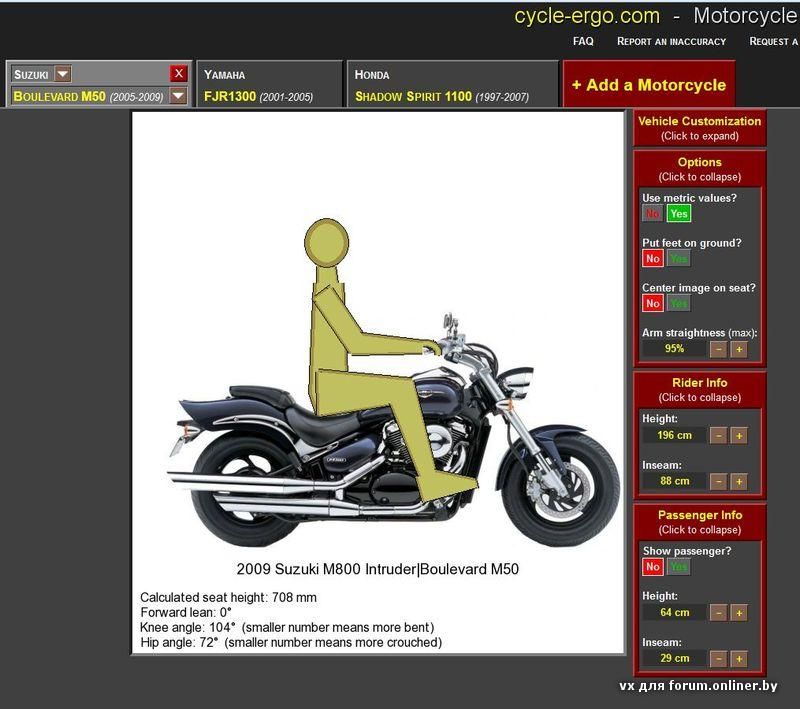800x709 pixels.
Task: Enable Show passenger with Yes
Action: [679, 567]
